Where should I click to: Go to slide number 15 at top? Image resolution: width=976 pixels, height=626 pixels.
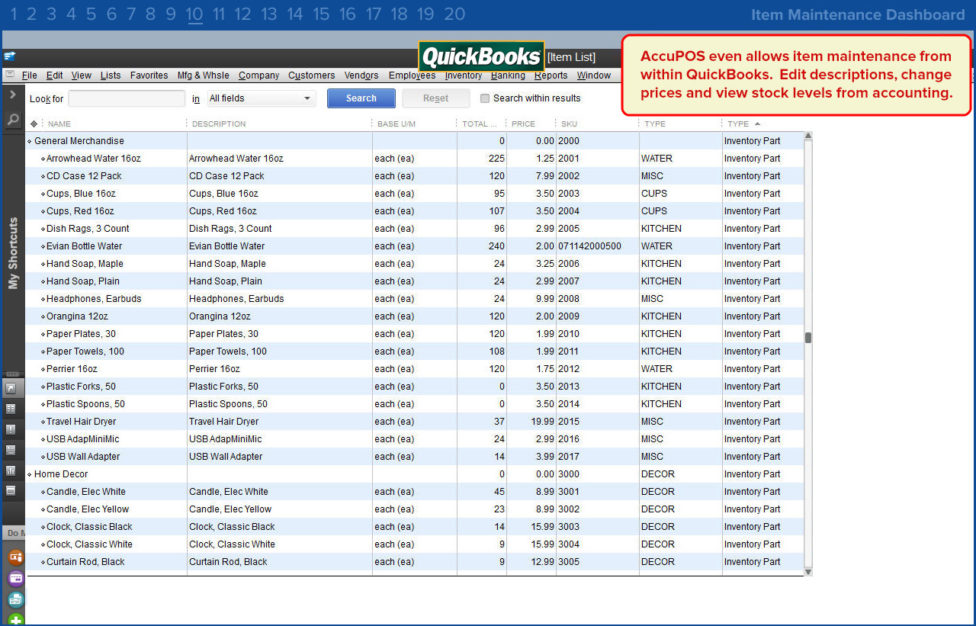tap(321, 14)
